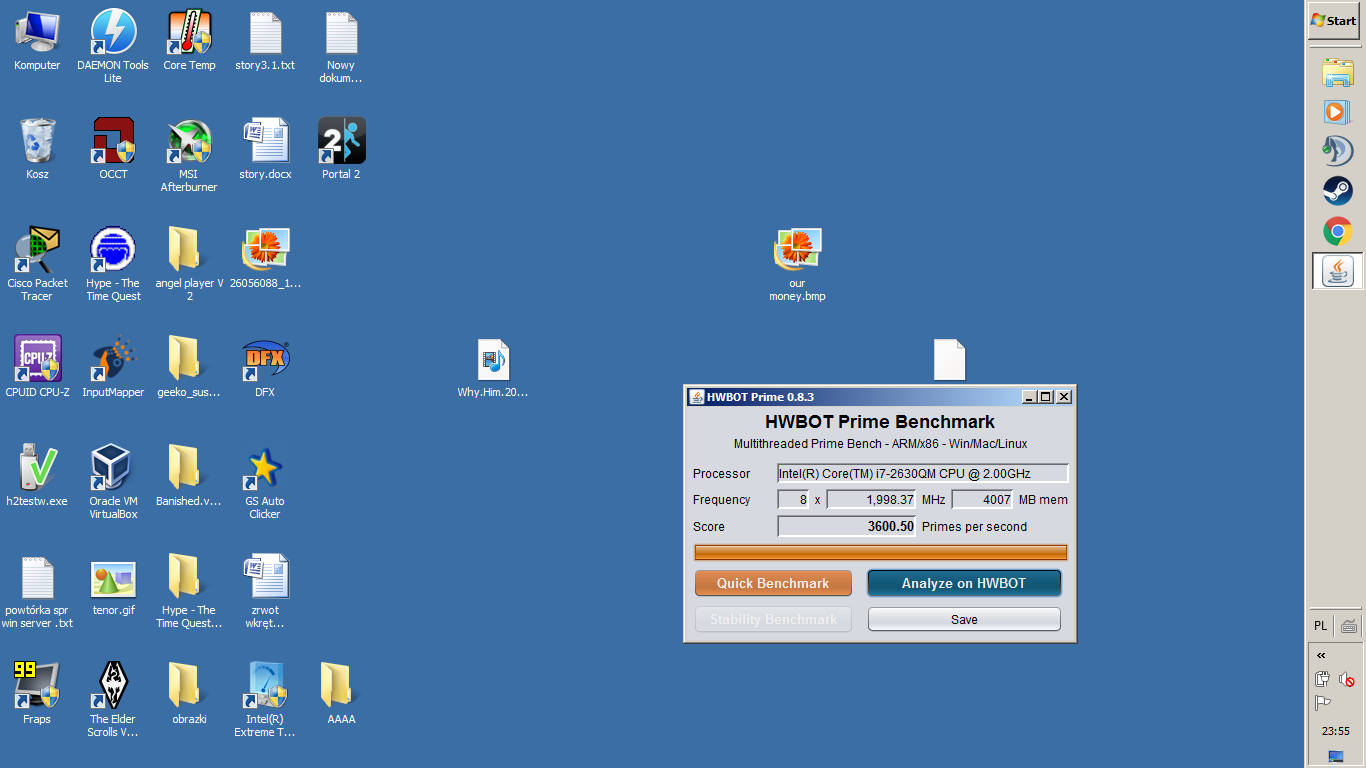Select the zrwot wkręt... document
The image size is (1366, 768).
[x=265, y=591]
